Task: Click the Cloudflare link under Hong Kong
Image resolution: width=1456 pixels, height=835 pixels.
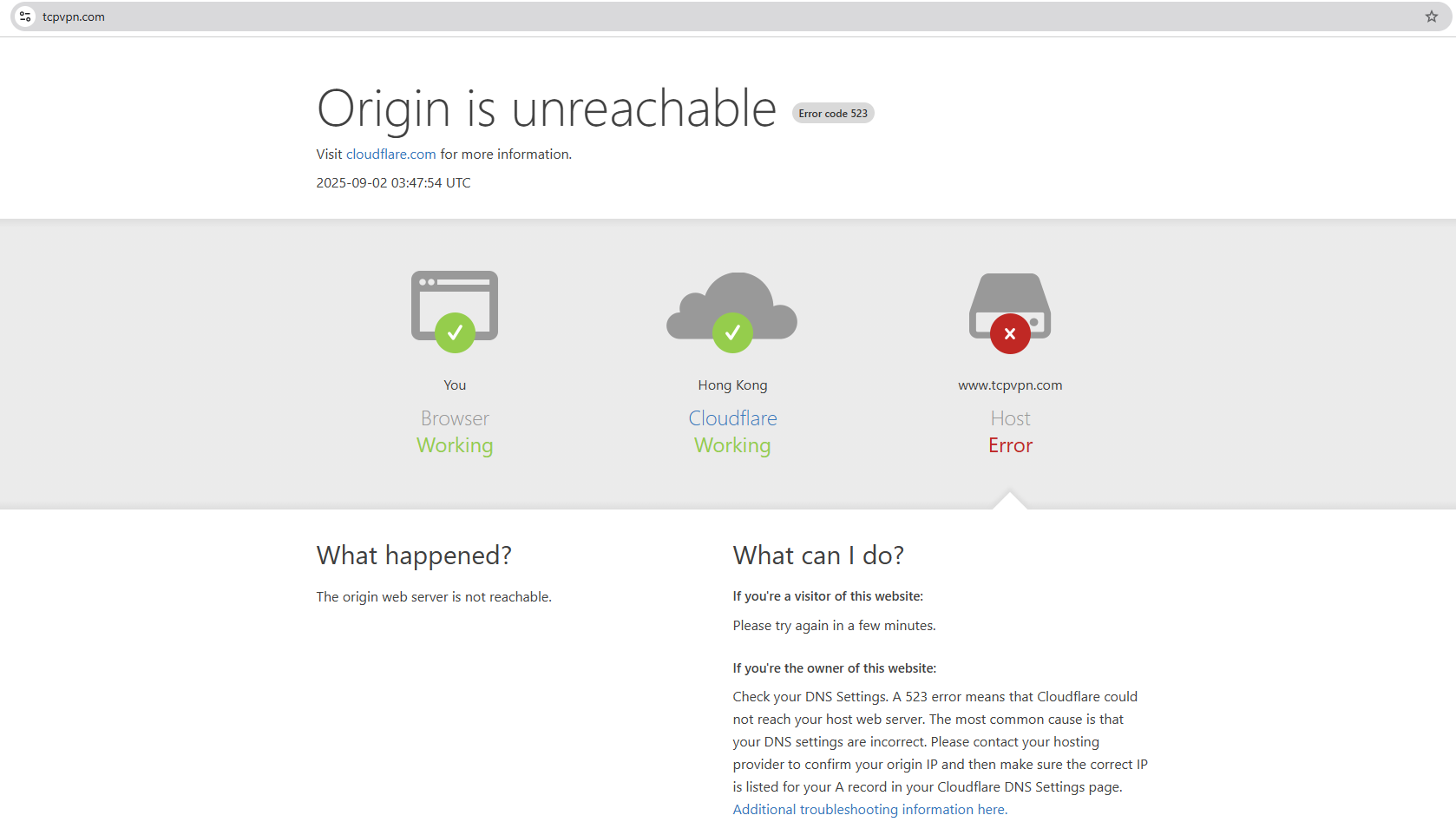Action: tap(732, 418)
